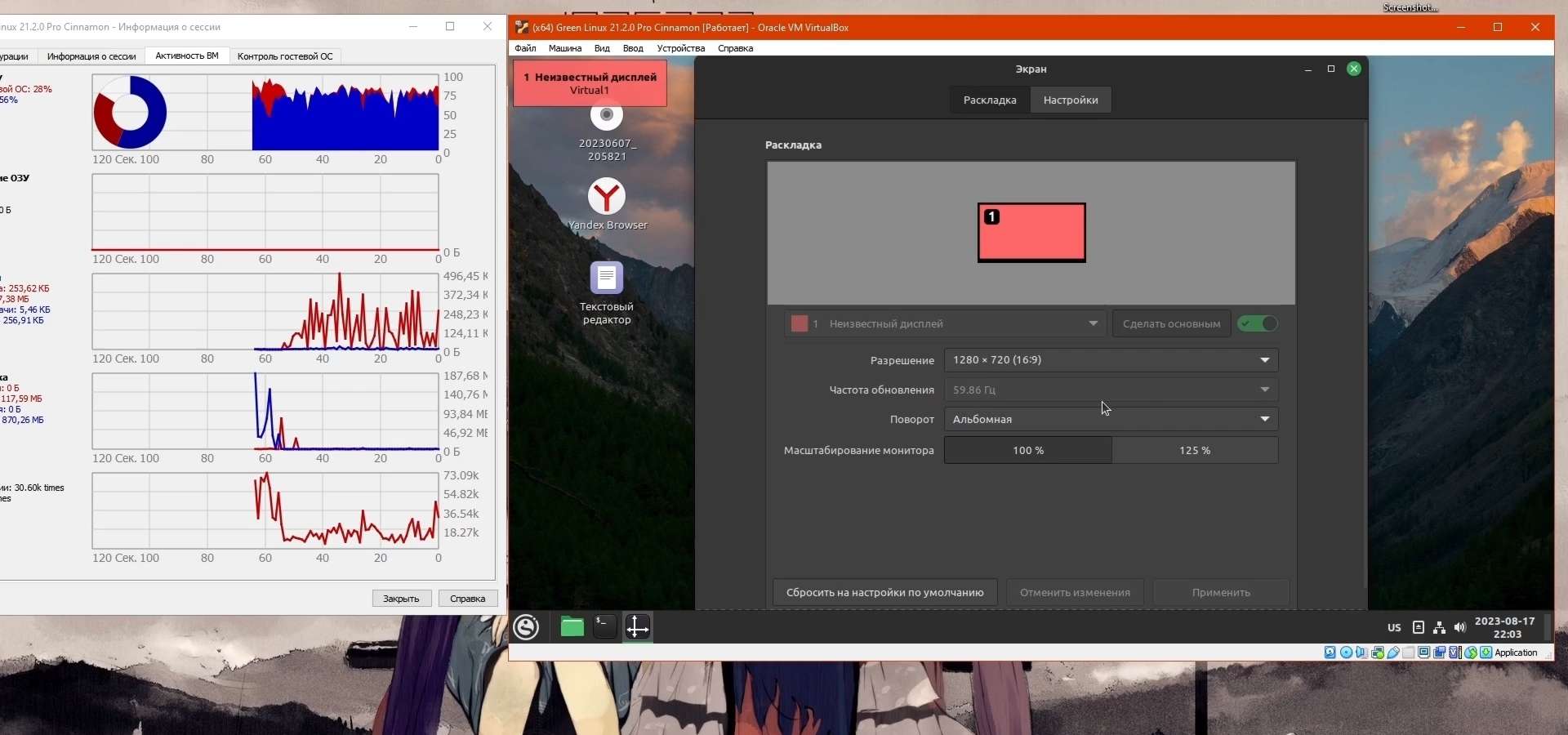1568x735 pixels.
Task: Click the Применить button
Action: pos(1221,592)
